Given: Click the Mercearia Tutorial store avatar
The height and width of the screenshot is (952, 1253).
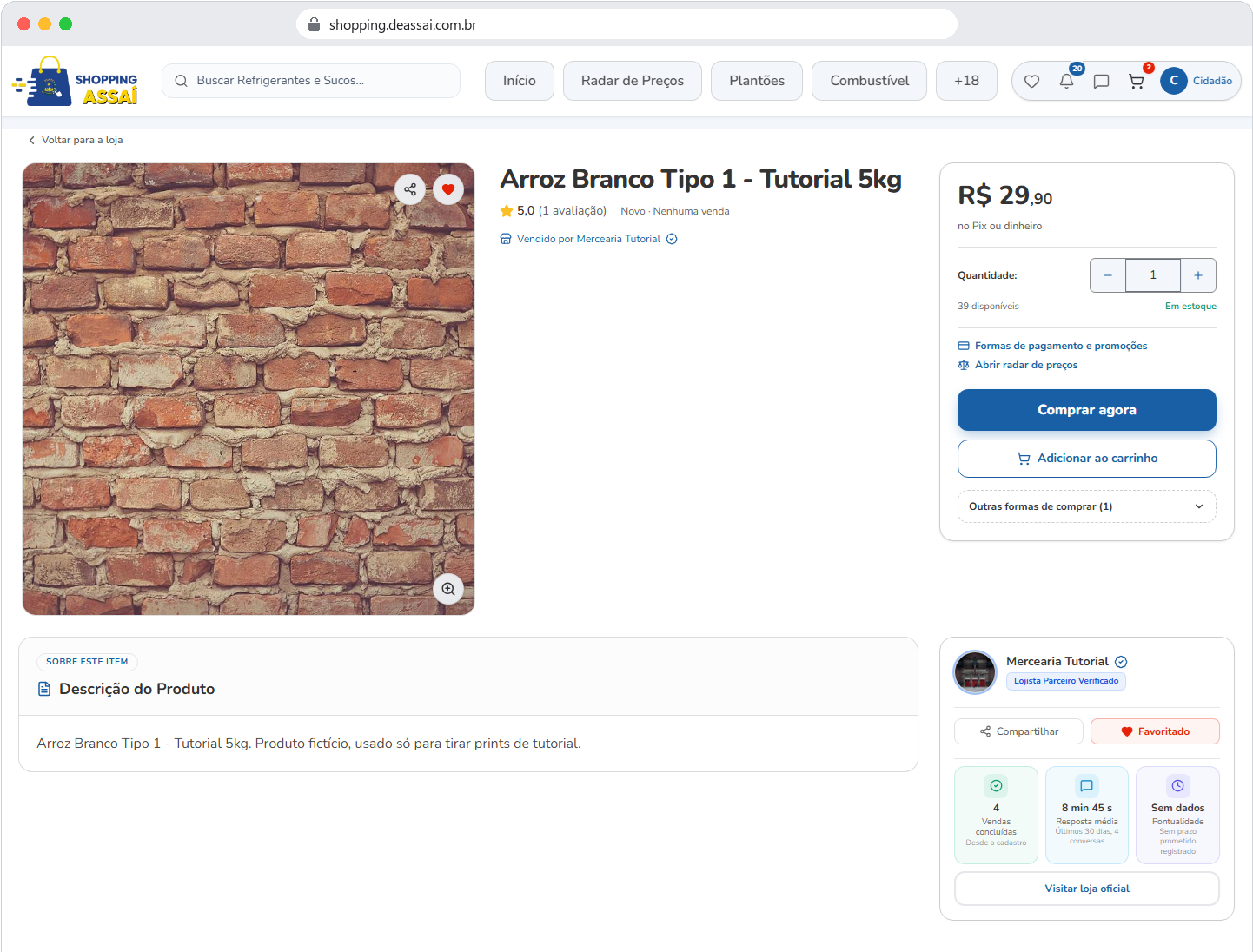Looking at the screenshot, I should [x=975, y=672].
